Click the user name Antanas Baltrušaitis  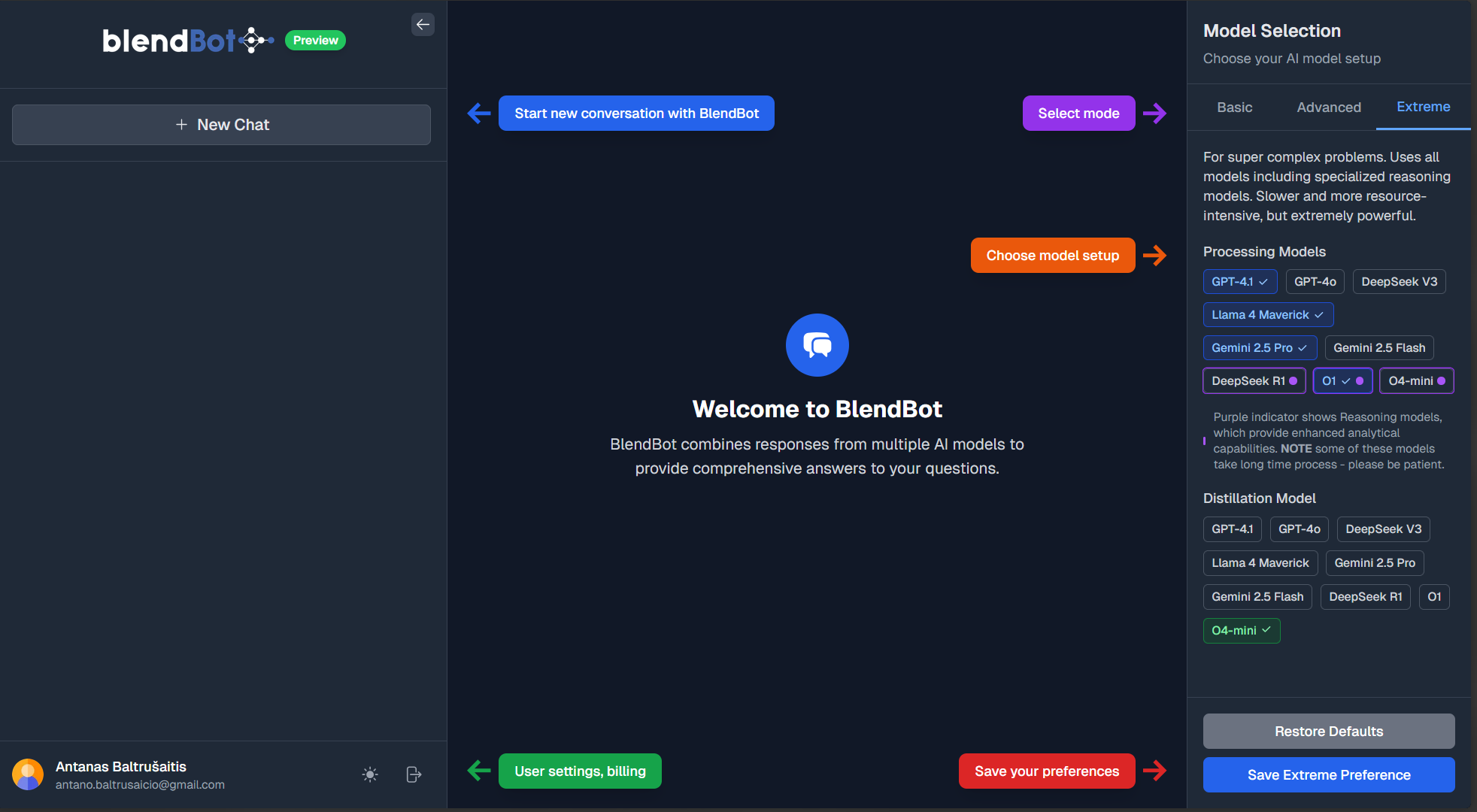click(121, 767)
